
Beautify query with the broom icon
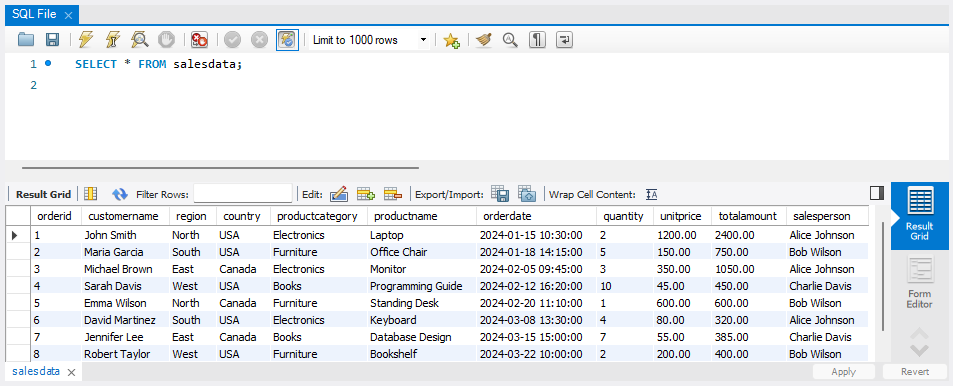[x=483, y=40]
